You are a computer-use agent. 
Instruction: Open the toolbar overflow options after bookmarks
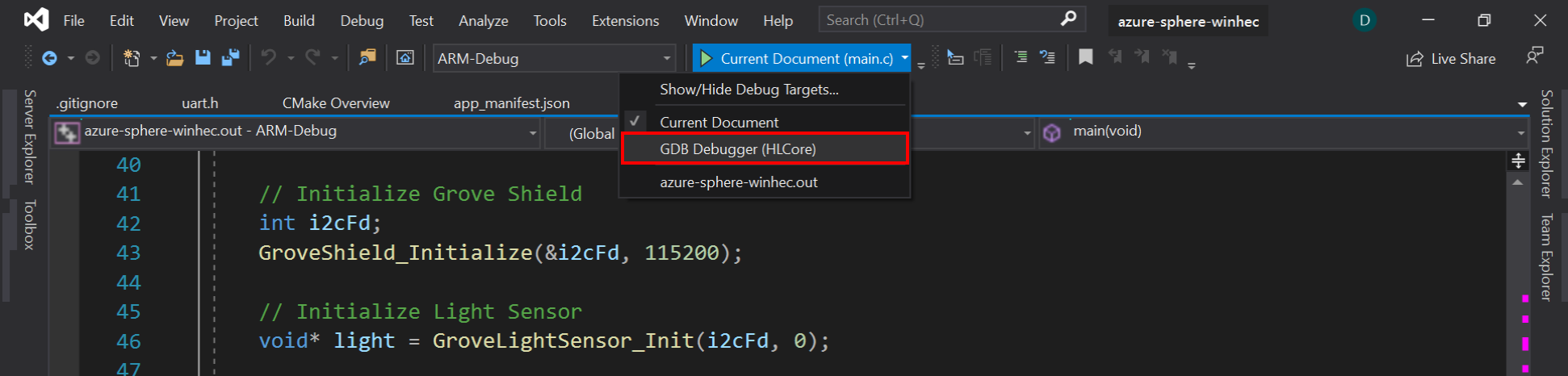[x=1192, y=65]
